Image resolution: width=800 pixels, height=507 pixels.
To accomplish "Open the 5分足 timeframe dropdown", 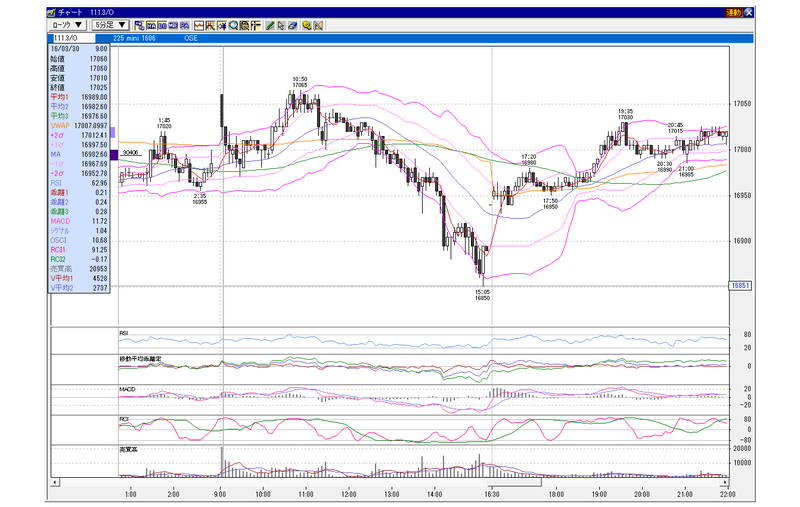I will click(x=110, y=25).
